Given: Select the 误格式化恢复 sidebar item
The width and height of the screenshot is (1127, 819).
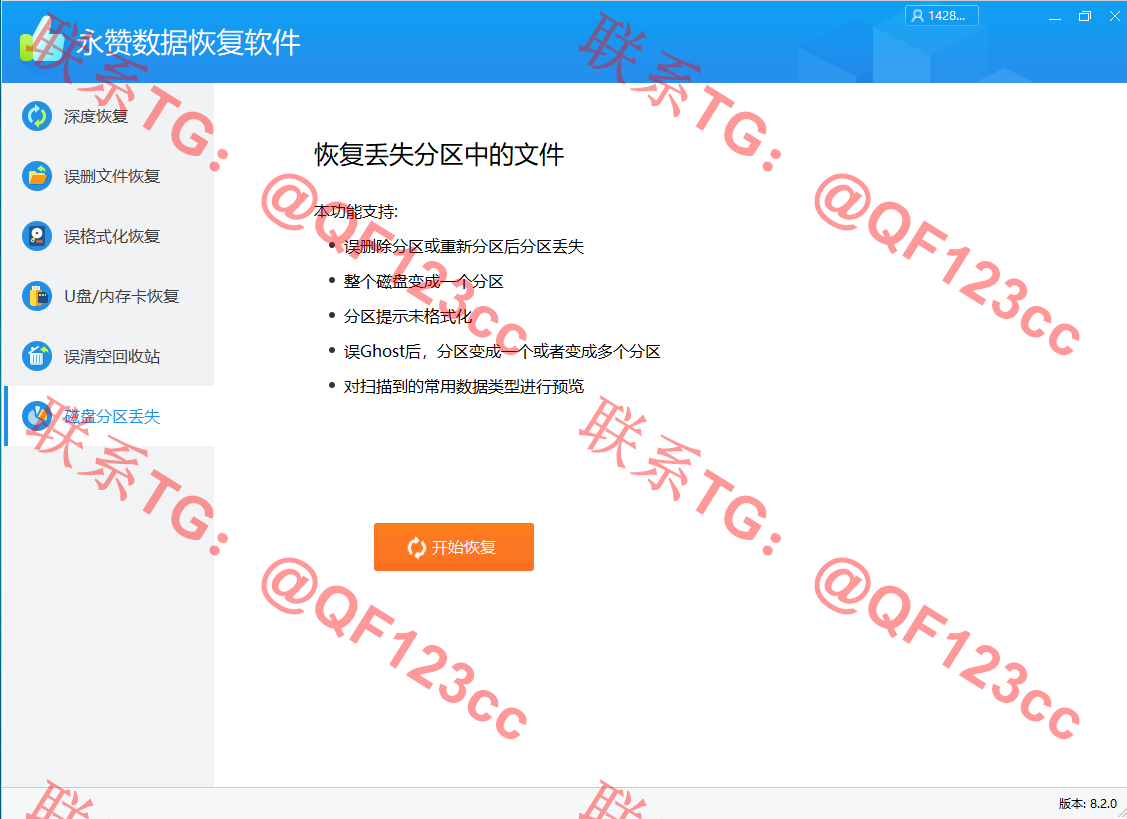Looking at the screenshot, I should pos(109,236).
